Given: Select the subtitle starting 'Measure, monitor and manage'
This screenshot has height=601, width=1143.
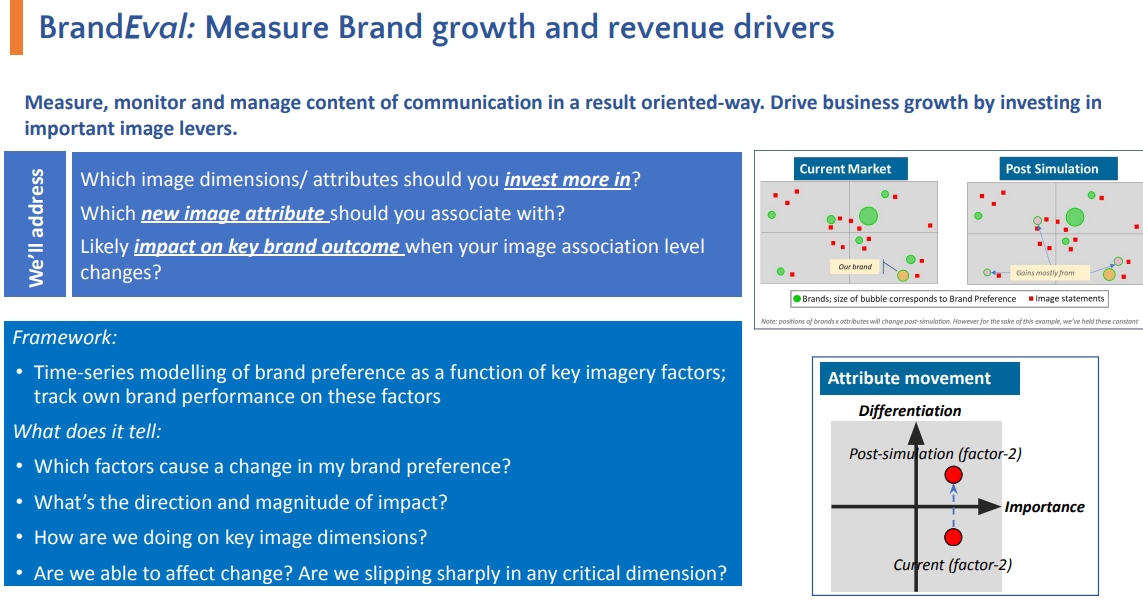Looking at the screenshot, I should click(563, 115).
